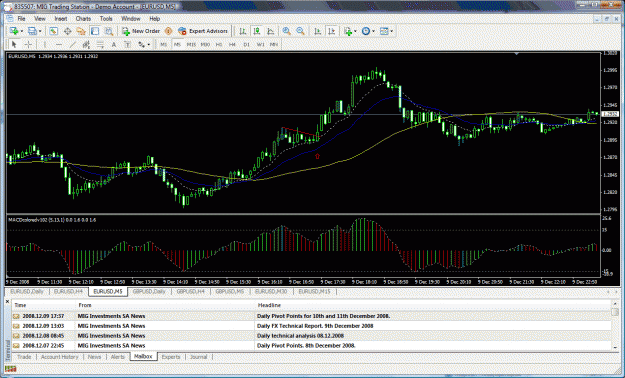The height and width of the screenshot is (378, 625).
Task: Open the Account History terminal tab
Action: [60, 357]
